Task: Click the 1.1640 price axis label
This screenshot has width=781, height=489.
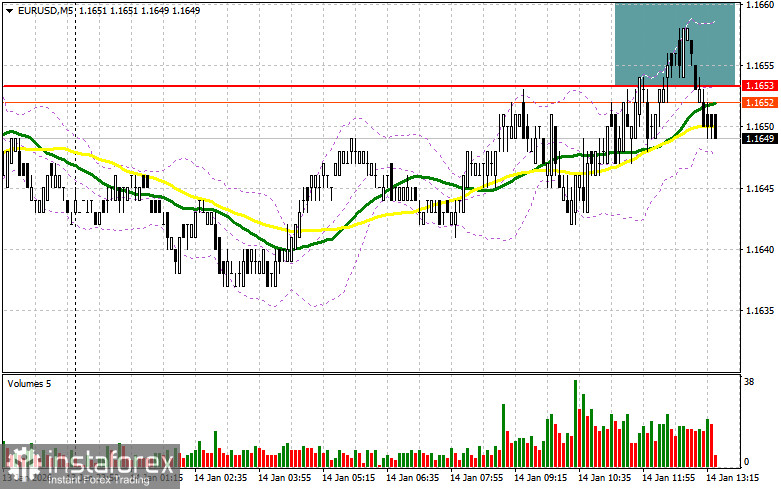Action: (759, 249)
